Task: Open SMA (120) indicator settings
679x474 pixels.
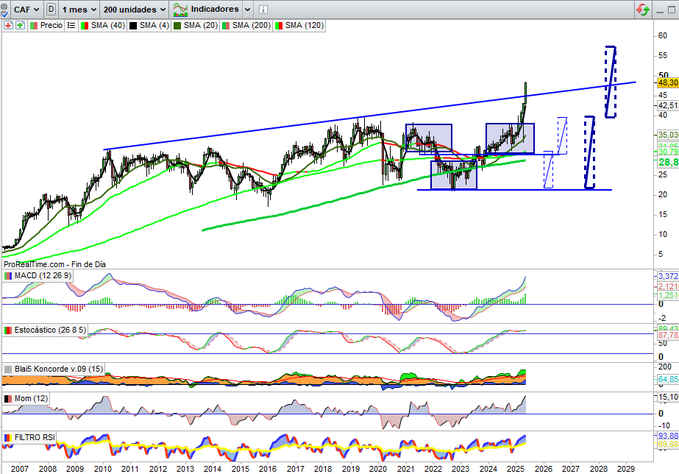Action: (304, 26)
